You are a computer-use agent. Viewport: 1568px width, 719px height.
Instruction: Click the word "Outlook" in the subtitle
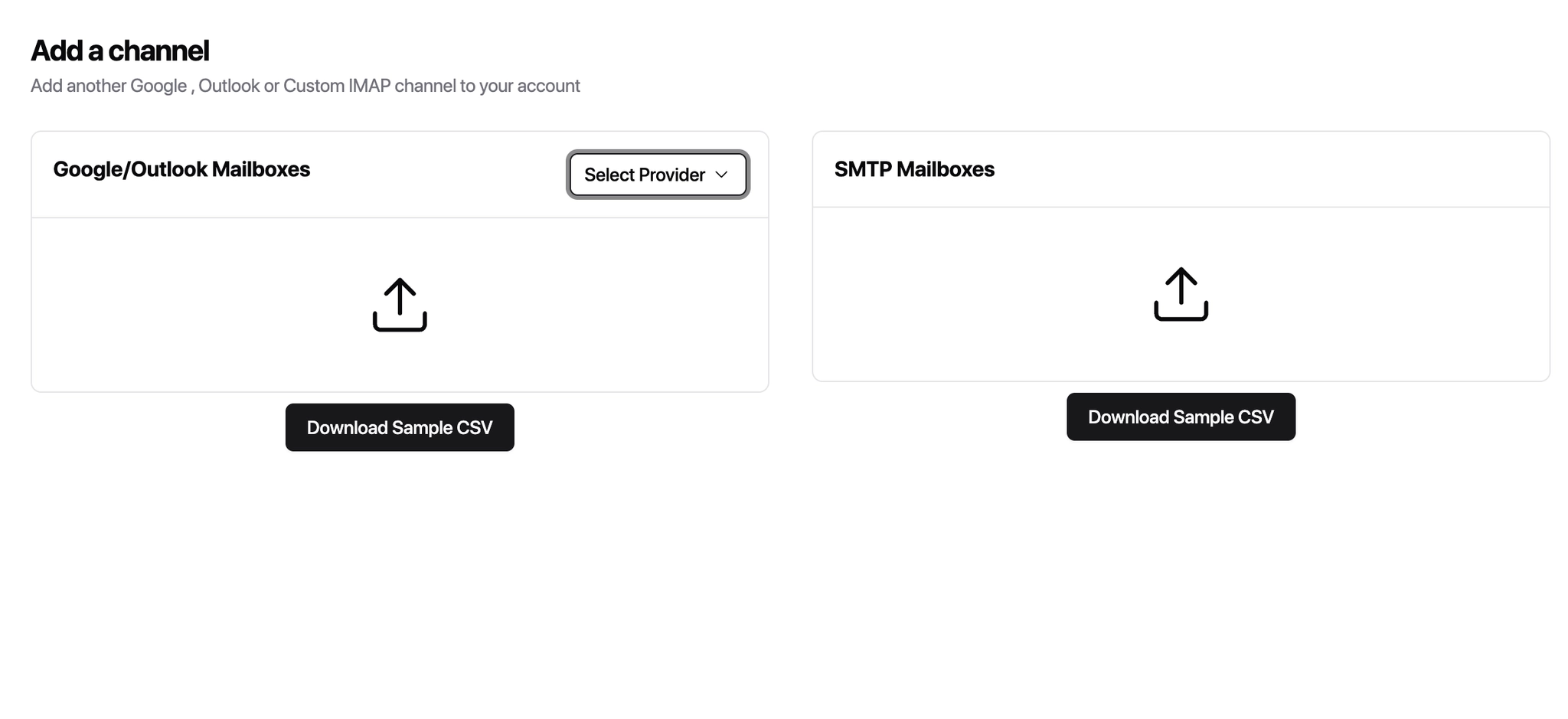(229, 86)
